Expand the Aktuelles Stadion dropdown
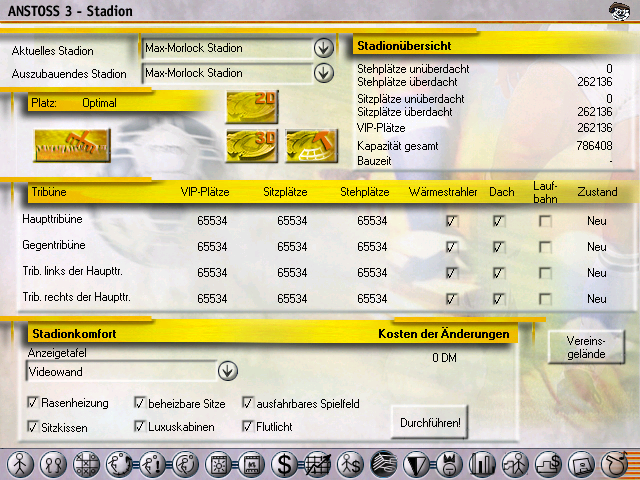The image size is (640, 480). [323, 47]
